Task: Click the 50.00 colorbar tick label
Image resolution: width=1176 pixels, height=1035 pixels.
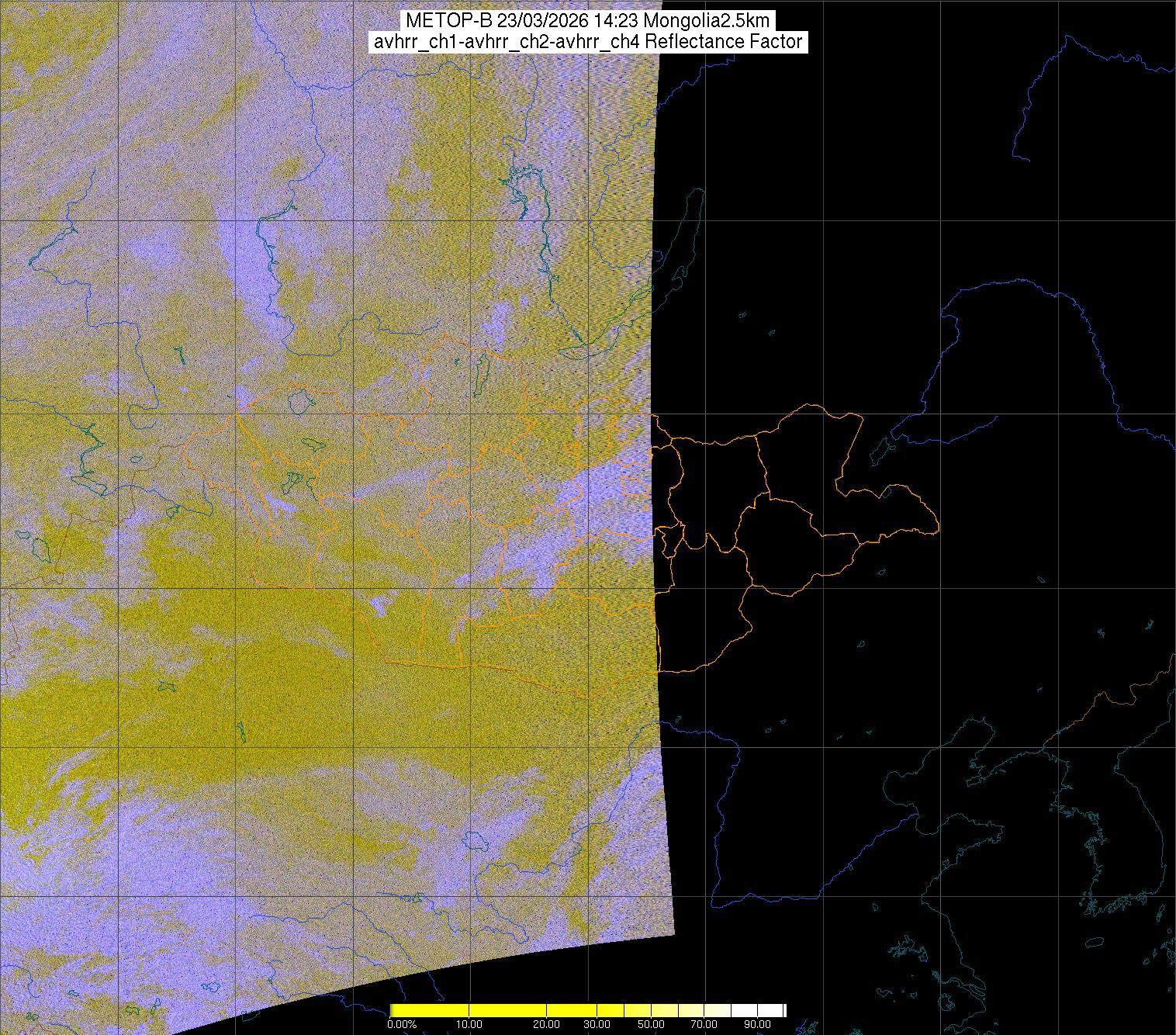Action: tap(652, 1025)
